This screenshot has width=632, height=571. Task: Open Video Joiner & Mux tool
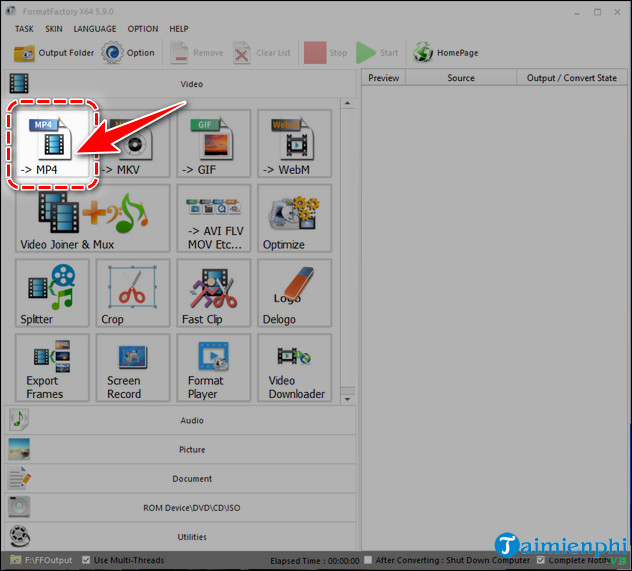click(x=93, y=218)
